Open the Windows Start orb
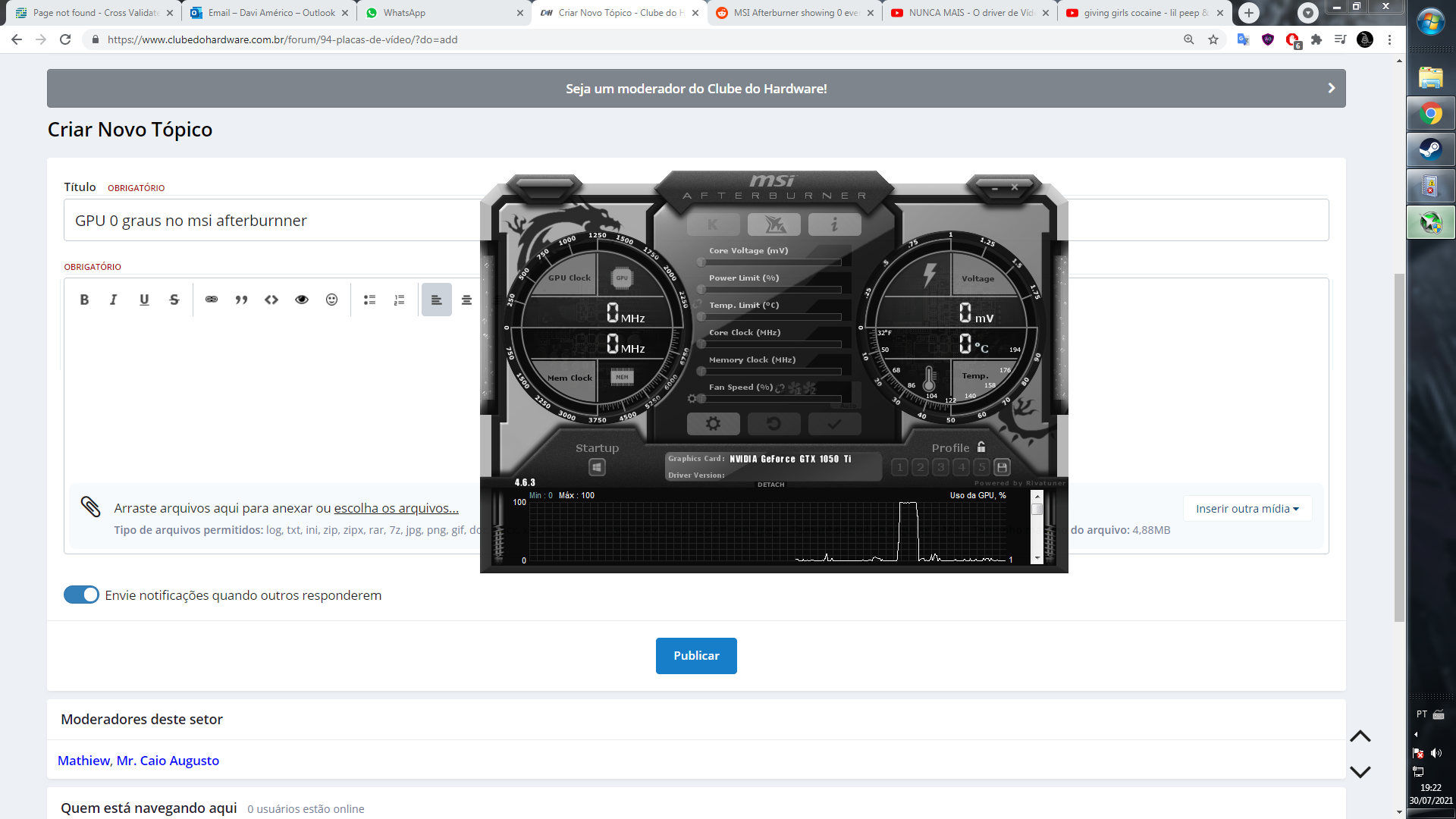Screen dimensions: 1456x819 click(x=1431, y=23)
